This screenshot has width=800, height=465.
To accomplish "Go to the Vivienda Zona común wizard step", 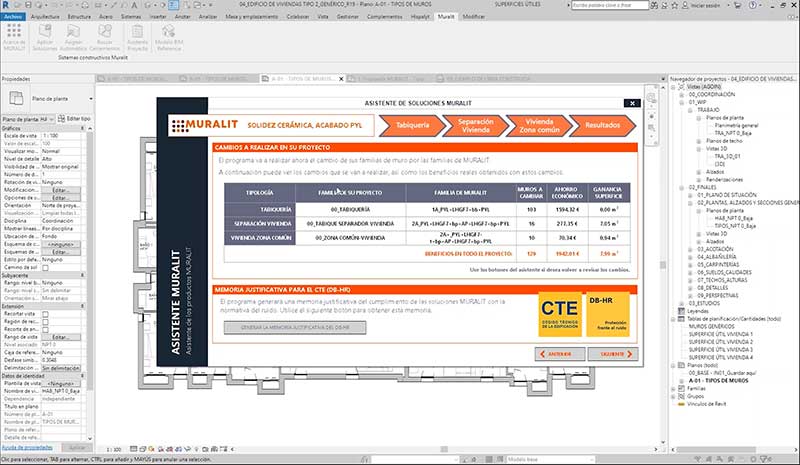I will coord(539,126).
